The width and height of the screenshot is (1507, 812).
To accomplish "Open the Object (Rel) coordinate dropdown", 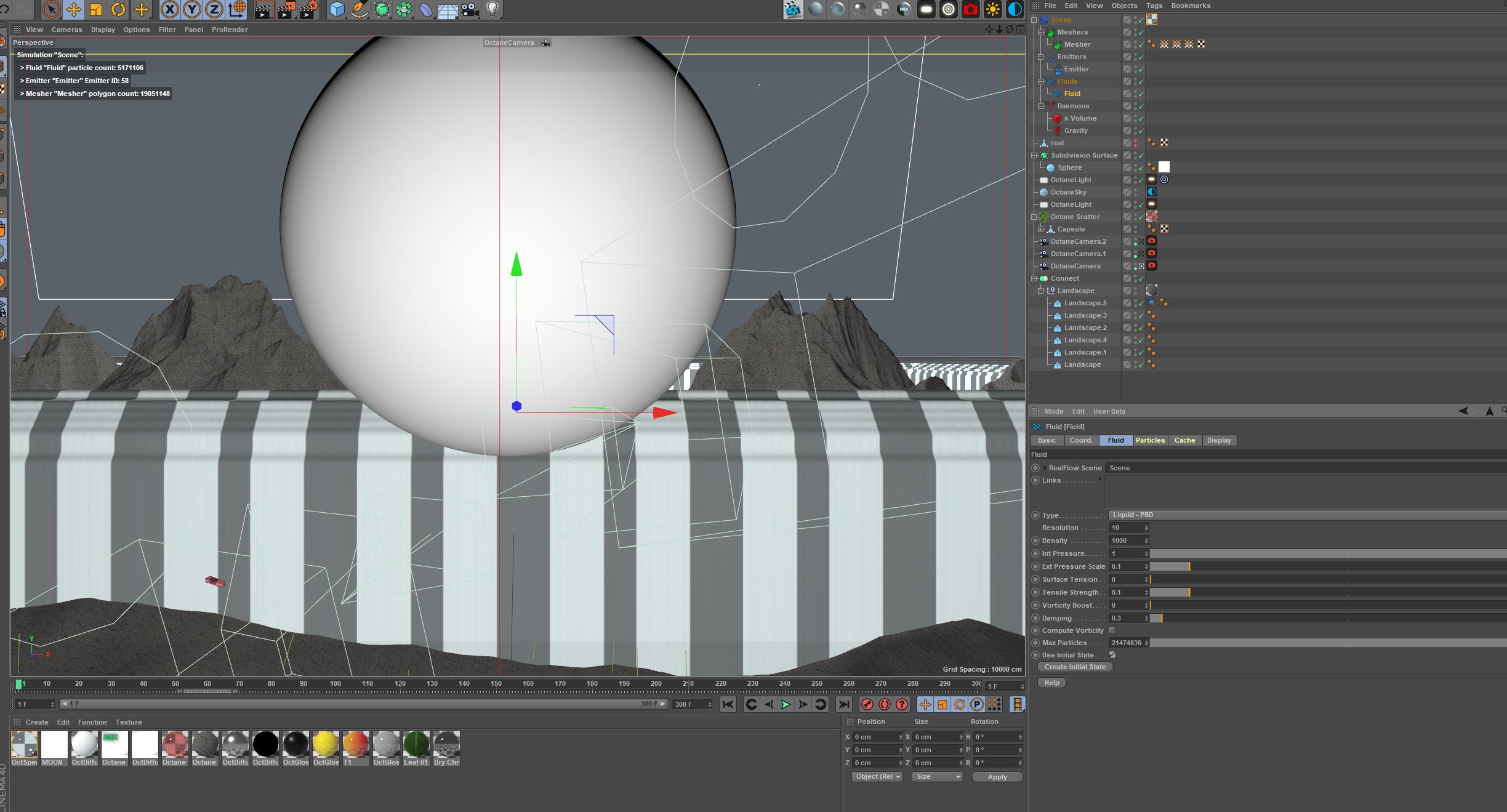I will click(x=878, y=777).
